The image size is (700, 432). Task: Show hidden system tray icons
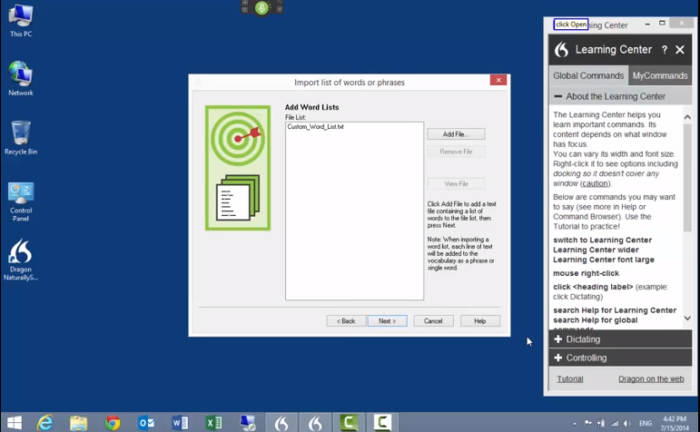[x=575, y=423]
